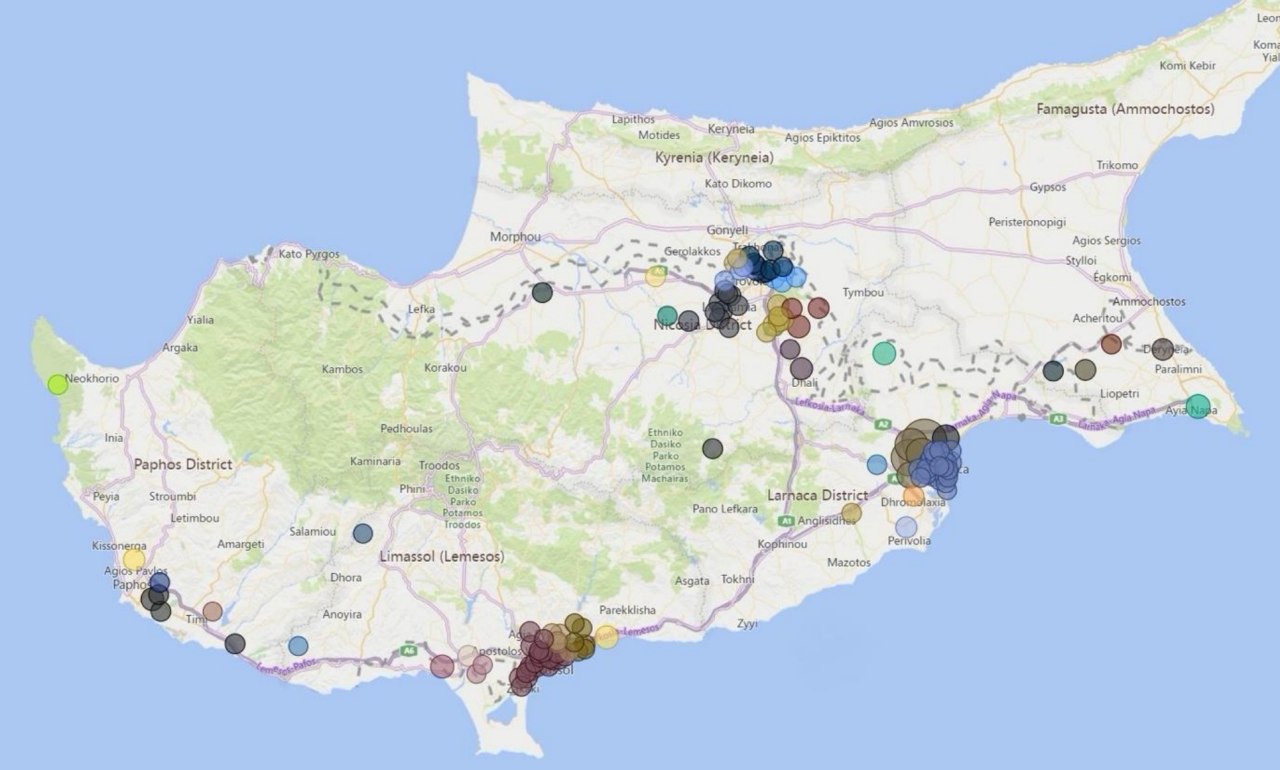The width and height of the screenshot is (1280, 770).
Task: Click the yellow marker west of Gerolakkos
Action: (656, 276)
